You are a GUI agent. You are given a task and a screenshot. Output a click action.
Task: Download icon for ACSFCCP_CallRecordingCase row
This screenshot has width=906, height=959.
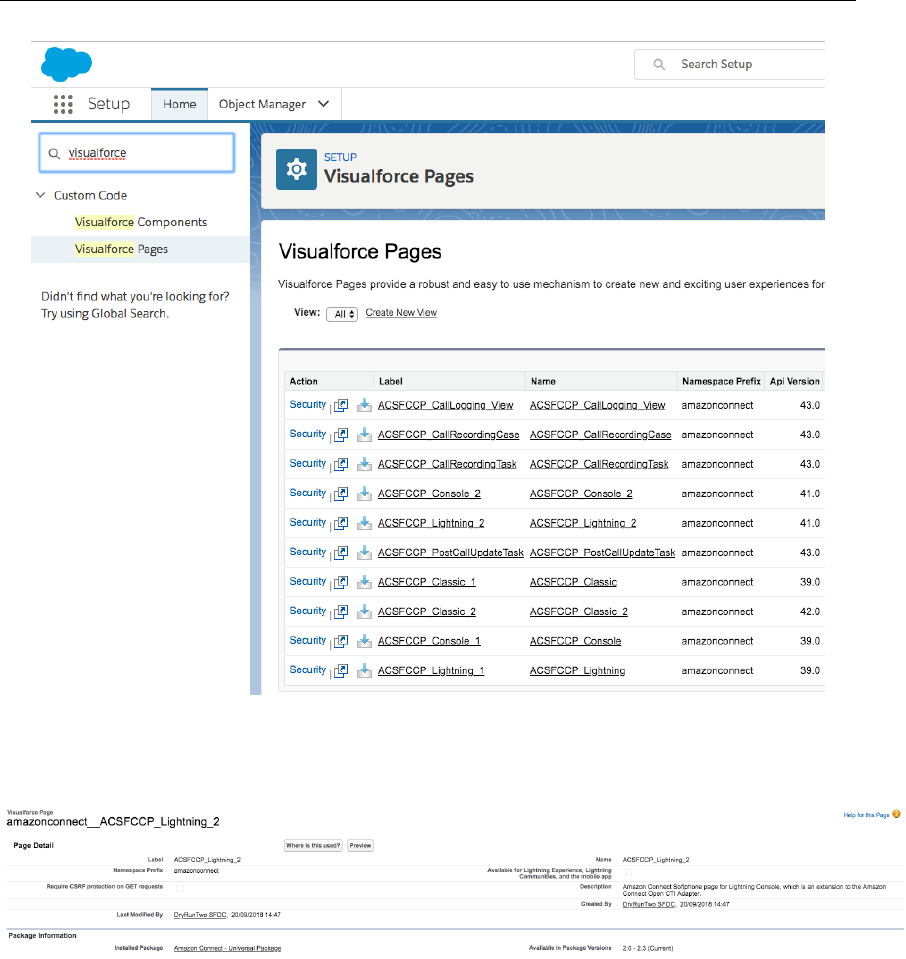pyautogui.click(x=364, y=434)
